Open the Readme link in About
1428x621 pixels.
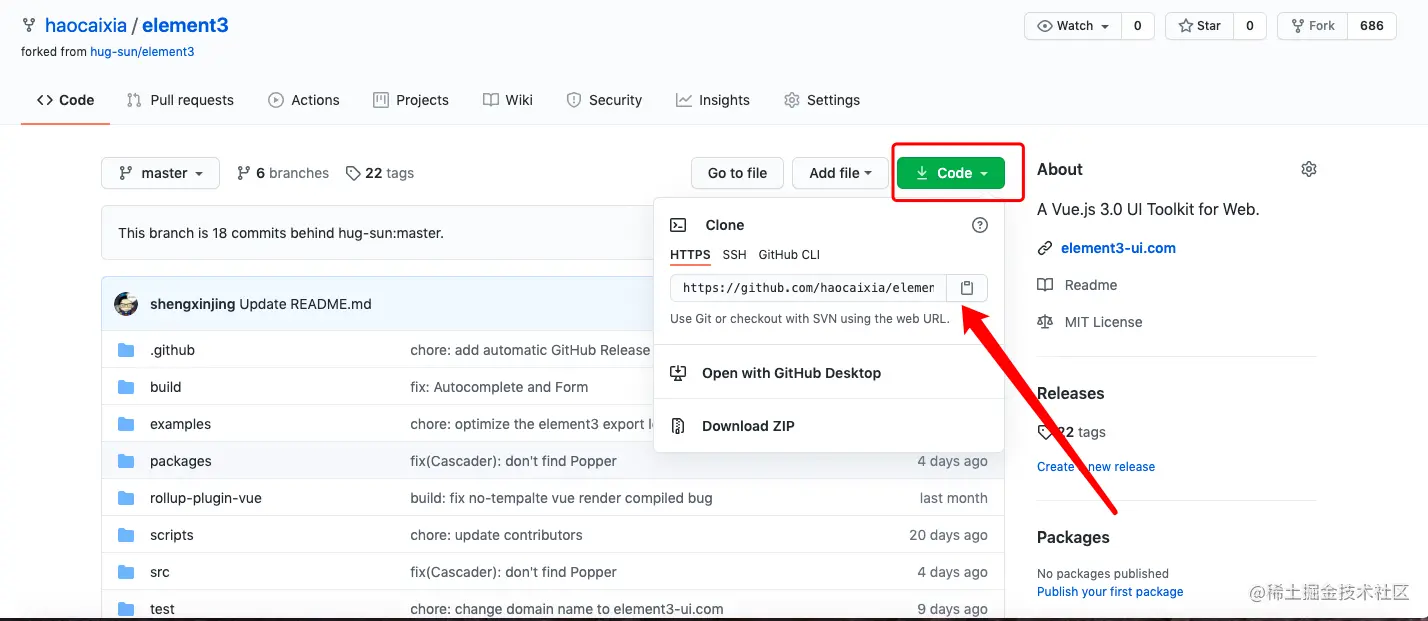pyautogui.click(x=1091, y=285)
